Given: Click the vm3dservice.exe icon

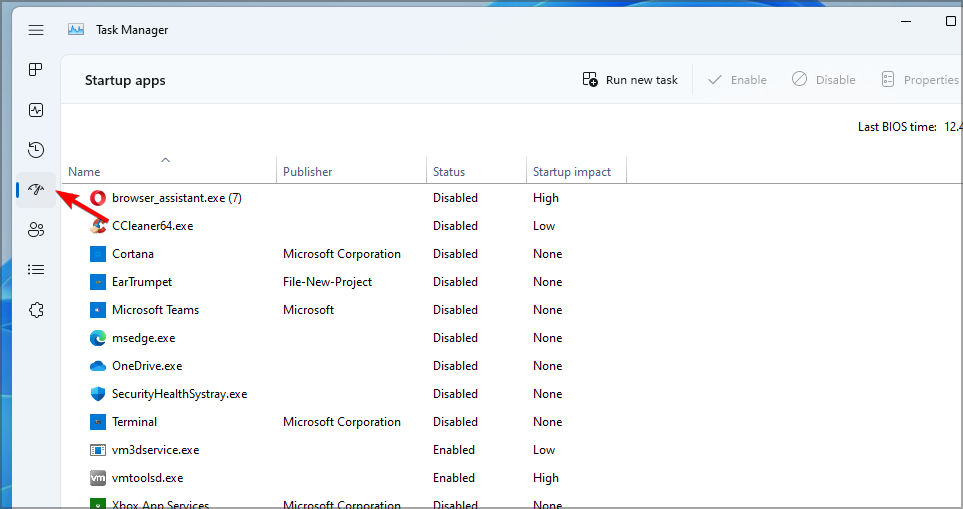Looking at the screenshot, I should tap(98, 450).
